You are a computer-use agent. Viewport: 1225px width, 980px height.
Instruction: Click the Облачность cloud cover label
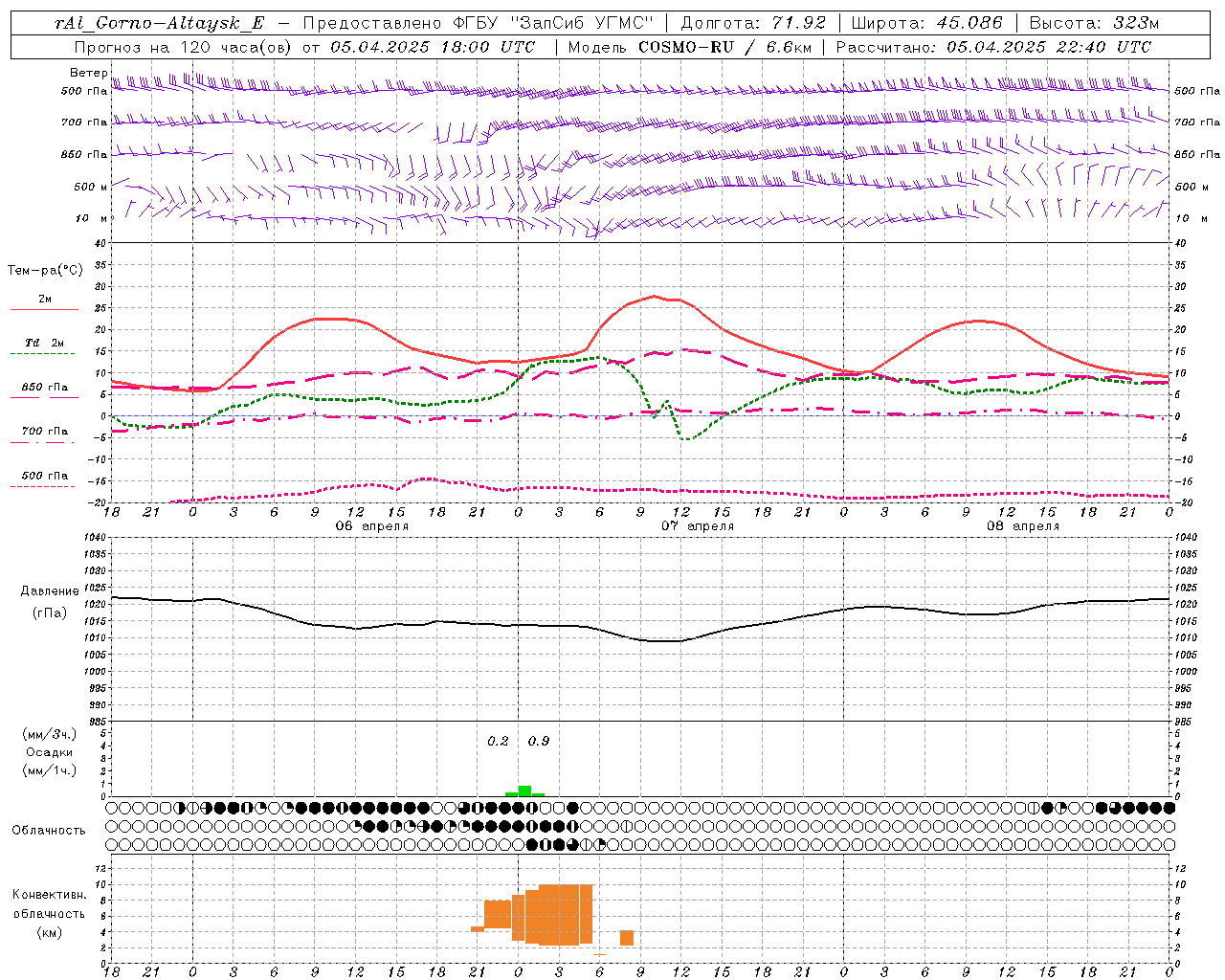coord(49,831)
